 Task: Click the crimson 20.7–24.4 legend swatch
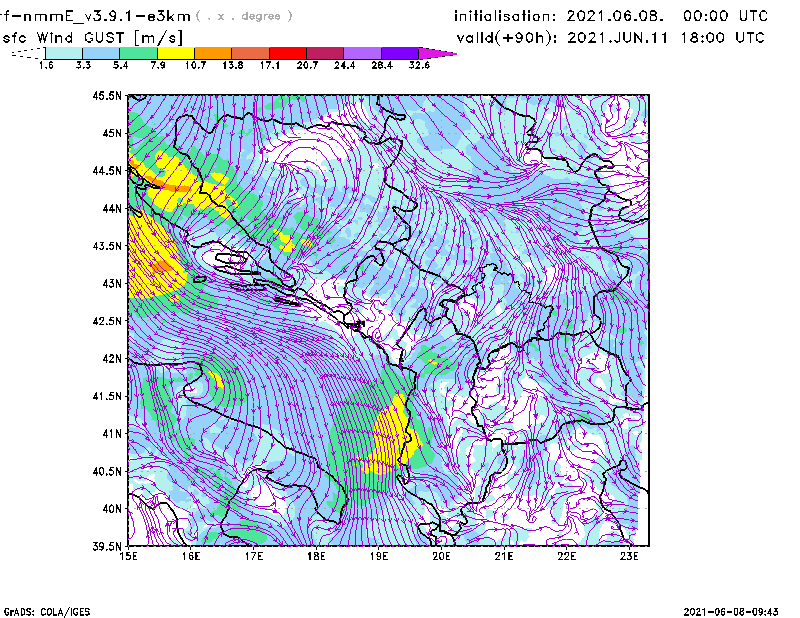(325, 53)
